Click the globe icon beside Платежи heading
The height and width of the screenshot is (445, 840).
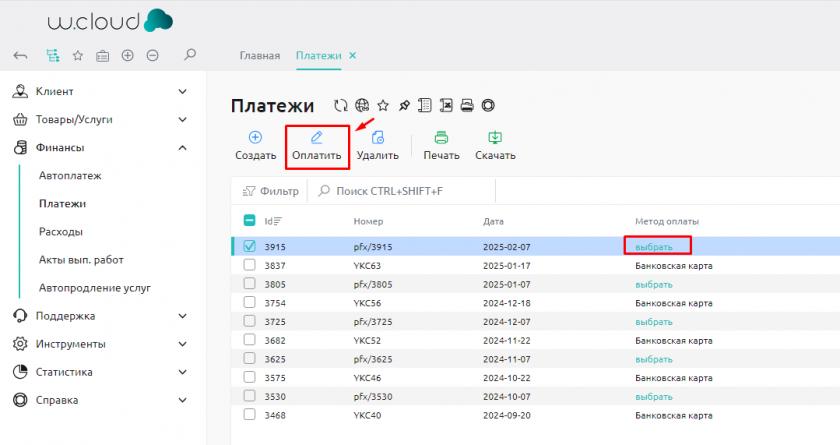coord(362,106)
